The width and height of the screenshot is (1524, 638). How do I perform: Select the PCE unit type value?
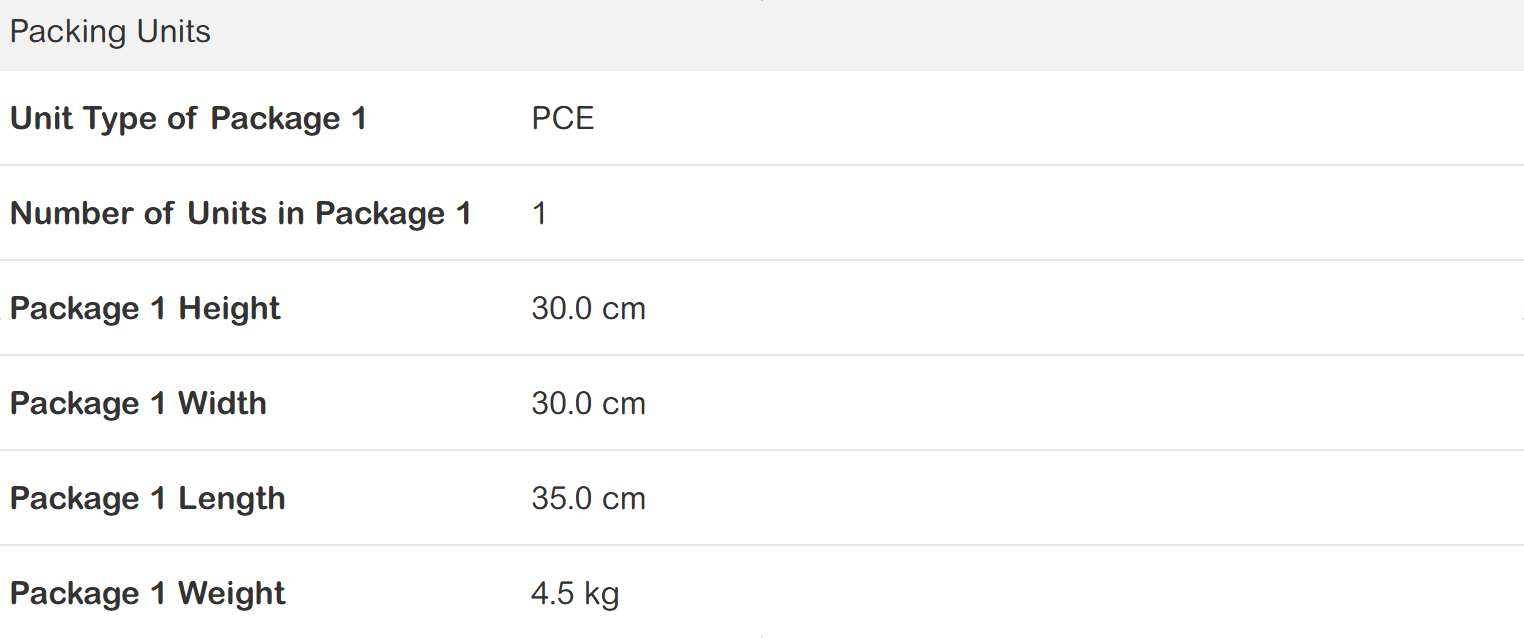563,119
